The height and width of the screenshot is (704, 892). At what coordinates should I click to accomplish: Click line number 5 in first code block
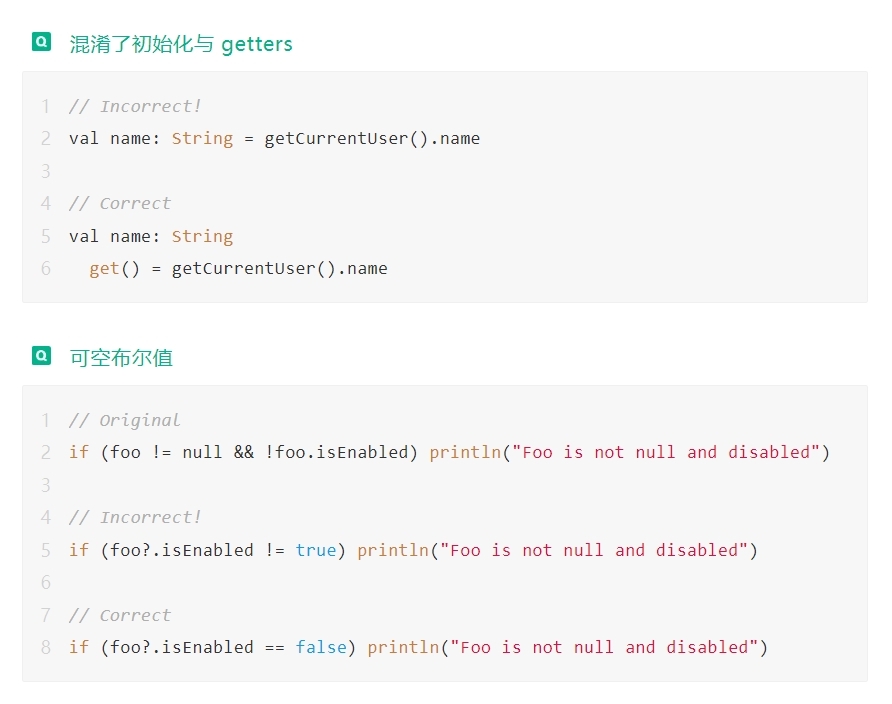tap(46, 236)
